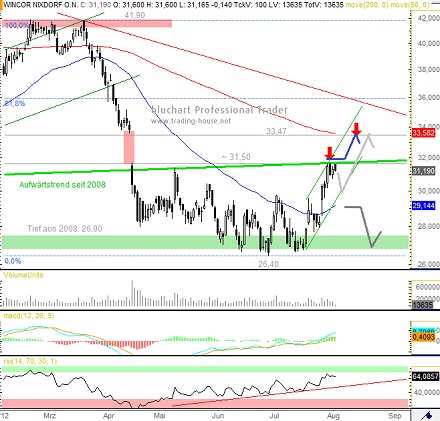The height and width of the screenshot is (421, 440).
Task: Select the rsi(14, 70, 30, 1) indicator label
Action: [x=30, y=361]
